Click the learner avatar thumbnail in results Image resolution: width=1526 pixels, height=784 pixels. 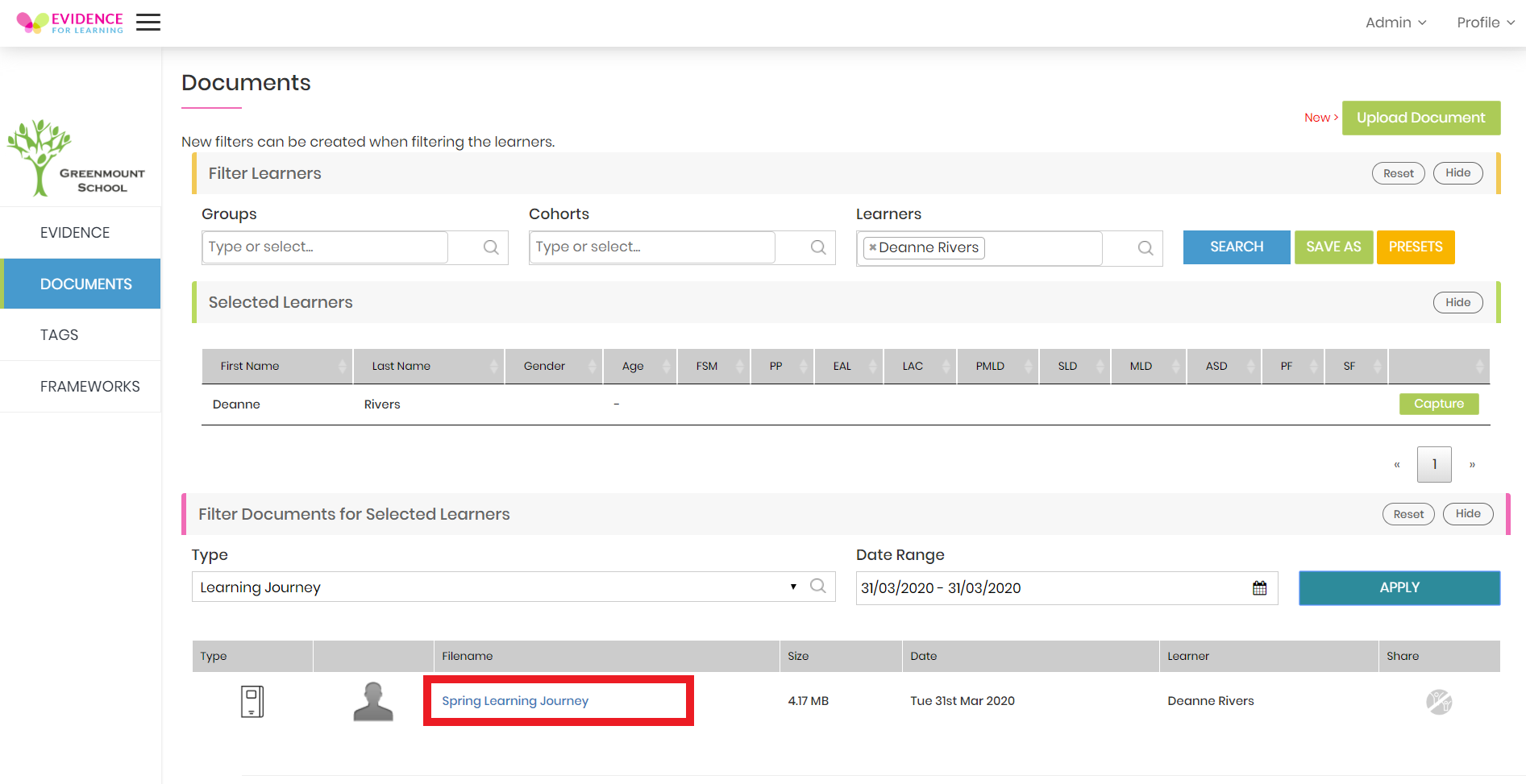[x=373, y=700]
